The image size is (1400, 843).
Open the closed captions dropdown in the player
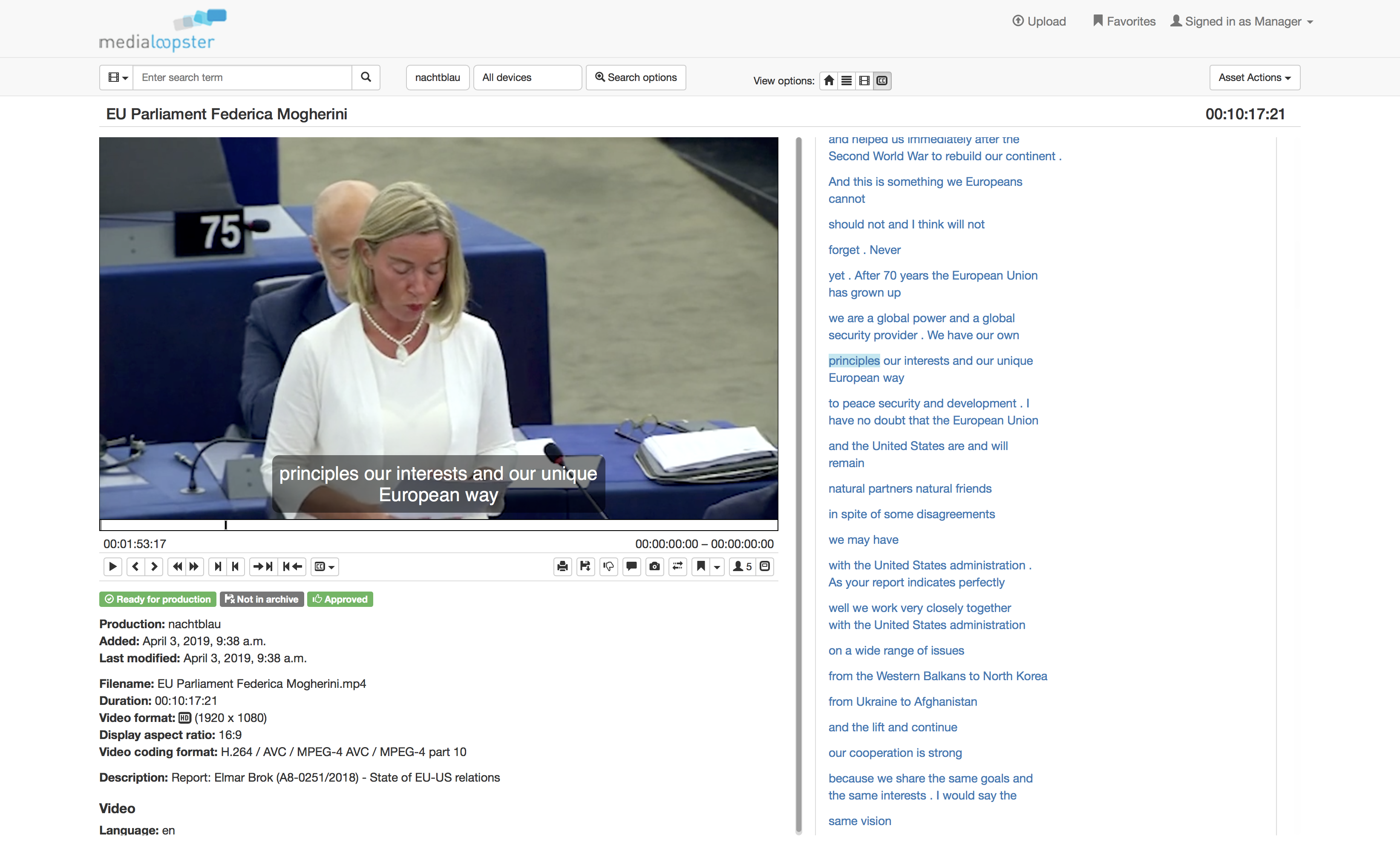325,566
